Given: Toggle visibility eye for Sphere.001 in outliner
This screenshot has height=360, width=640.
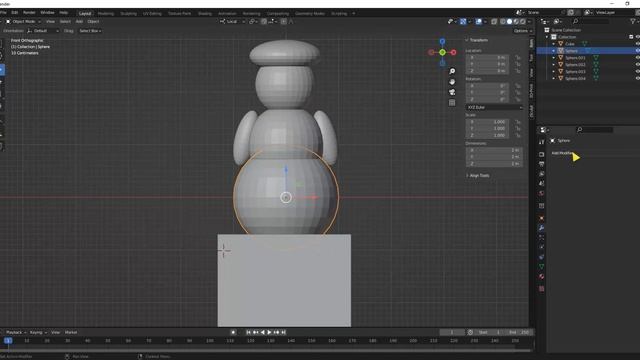Looking at the screenshot, I should point(637,58).
